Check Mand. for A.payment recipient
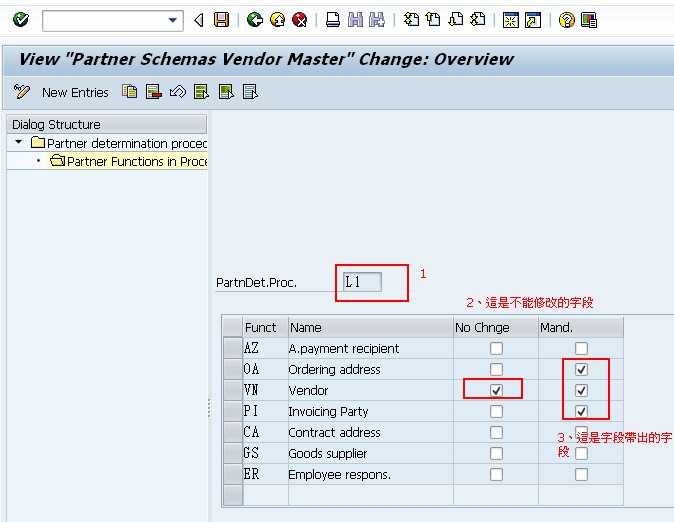674x522 pixels. click(x=581, y=348)
